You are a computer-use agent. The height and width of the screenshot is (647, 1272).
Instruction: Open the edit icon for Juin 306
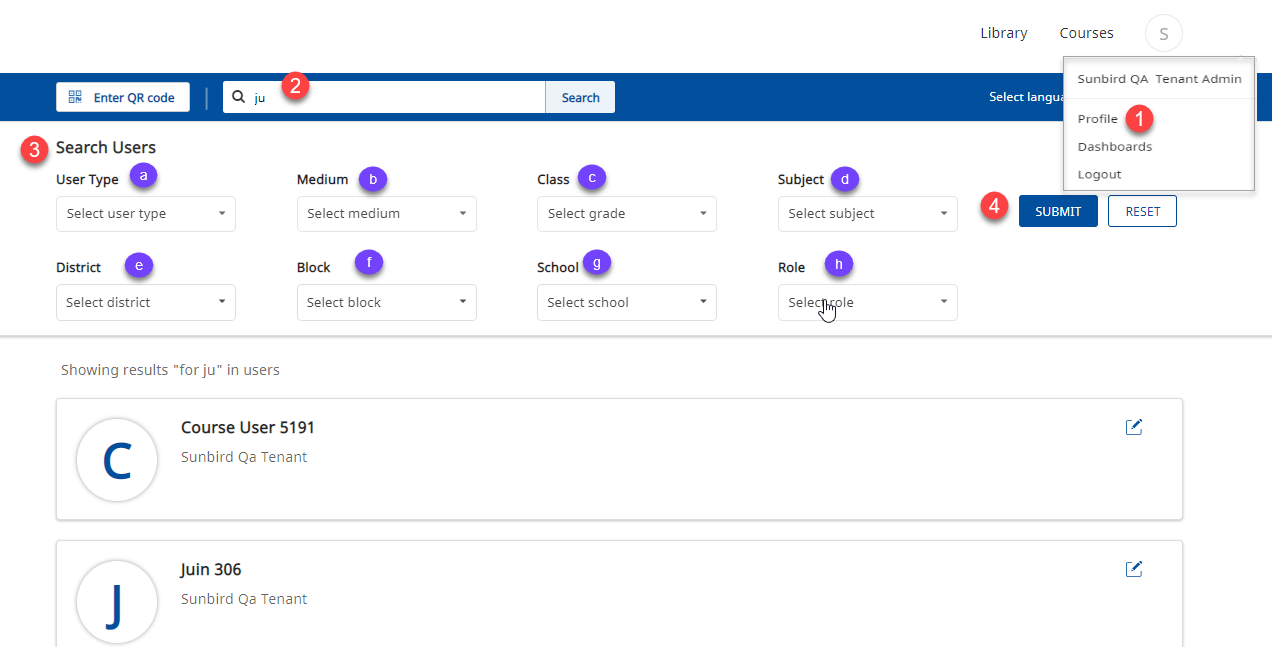(1134, 568)
